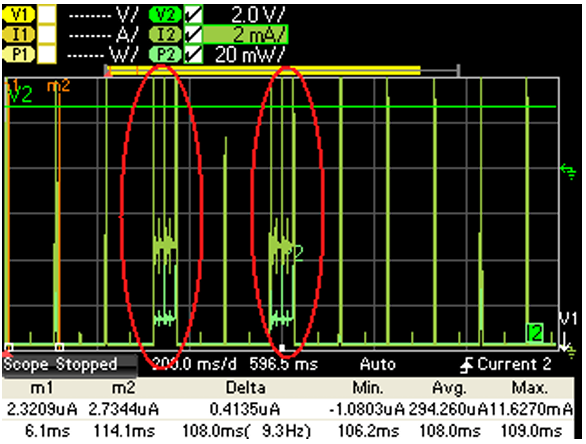586x444 pixels.
Task: Select the P1 power trace badge
Action: point(19,54)
